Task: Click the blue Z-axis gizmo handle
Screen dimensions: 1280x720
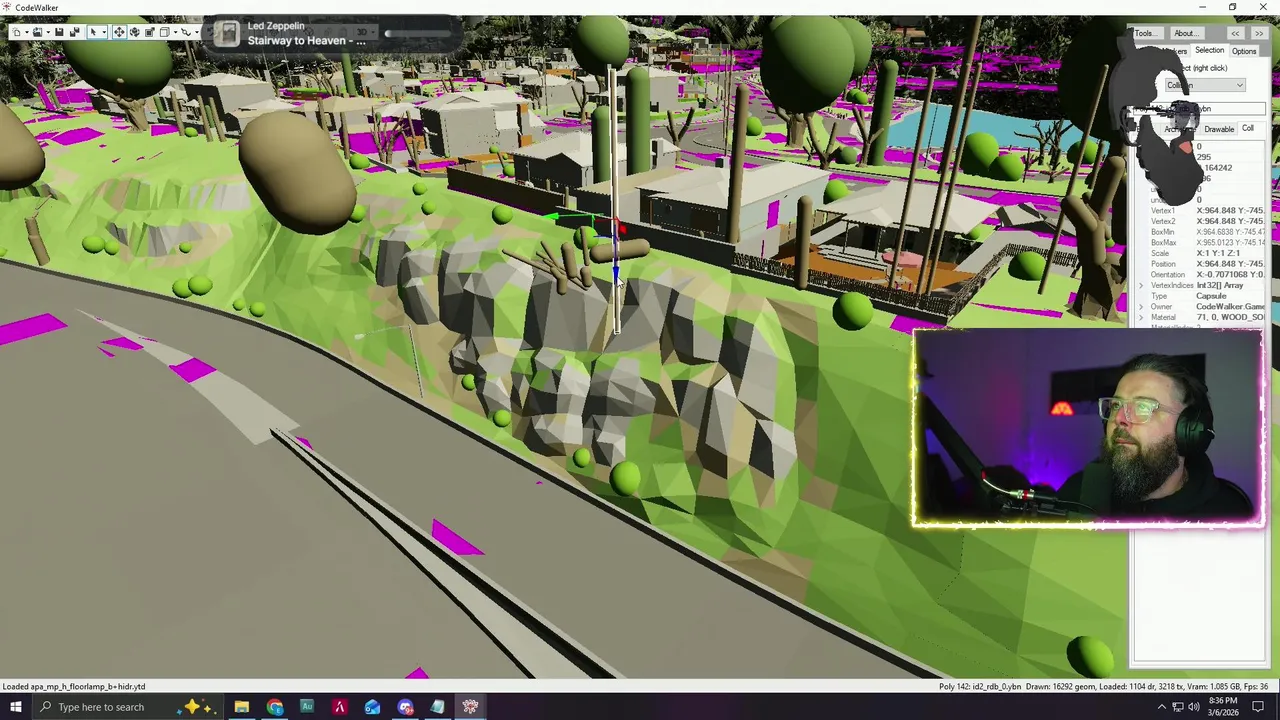Action: pos(615,272)
